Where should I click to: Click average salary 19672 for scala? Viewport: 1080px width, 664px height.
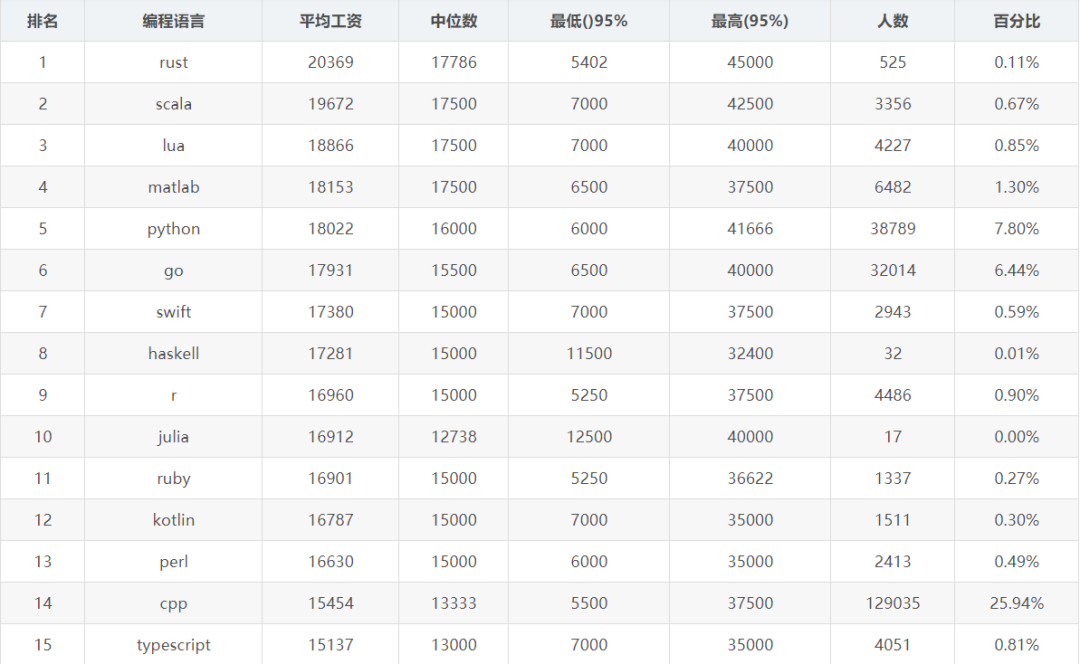tap(331, 104)
